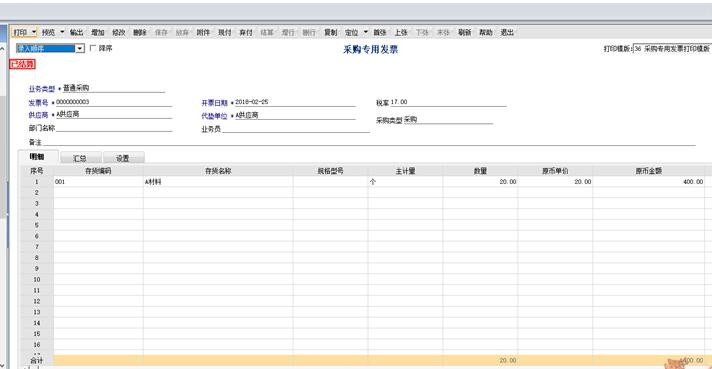This screenshot has height=369, width=712.
Task: Click 修改 (Modify) toolbar button
Action: [119, 32]
